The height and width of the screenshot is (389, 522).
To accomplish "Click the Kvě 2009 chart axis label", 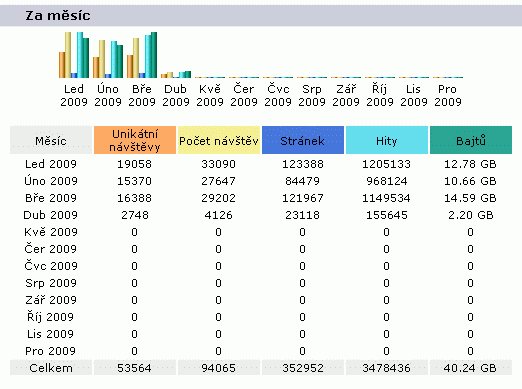I will [210, 95].
